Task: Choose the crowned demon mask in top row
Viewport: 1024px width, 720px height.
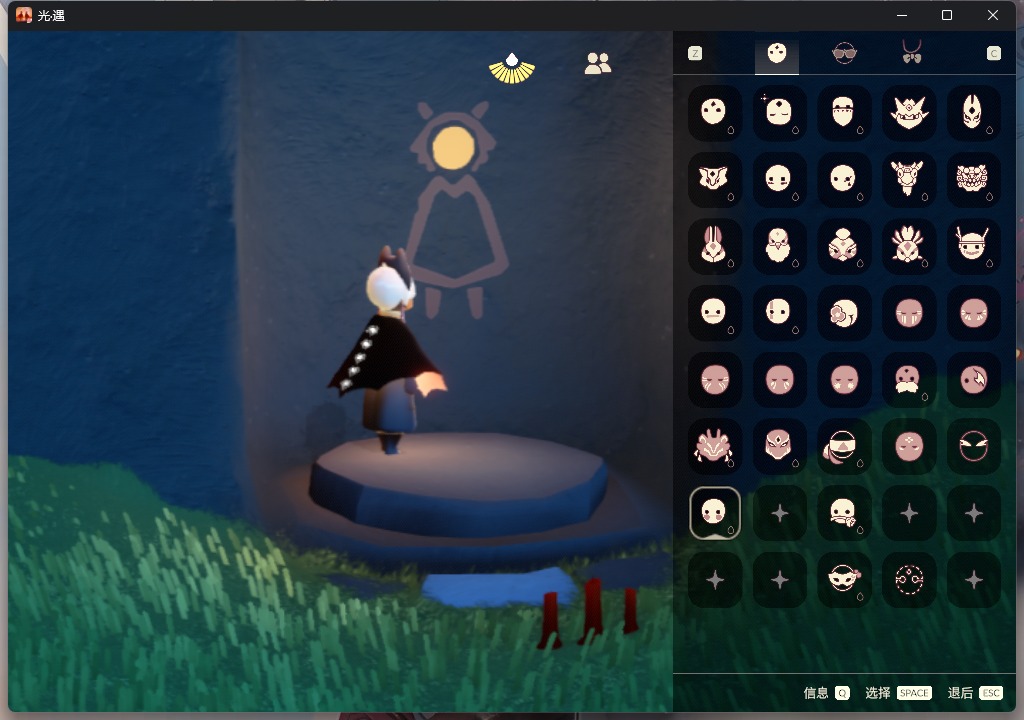Action: [908, 112]
